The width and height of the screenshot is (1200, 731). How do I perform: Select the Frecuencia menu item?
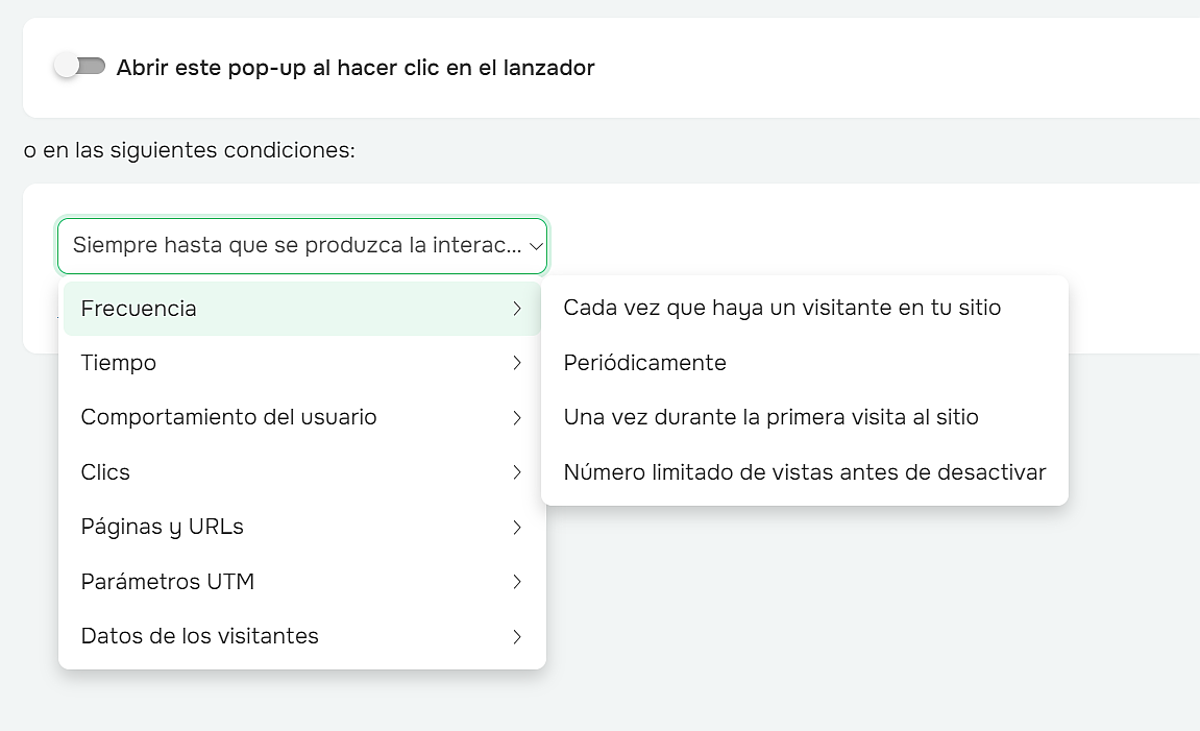coord(302,308)
